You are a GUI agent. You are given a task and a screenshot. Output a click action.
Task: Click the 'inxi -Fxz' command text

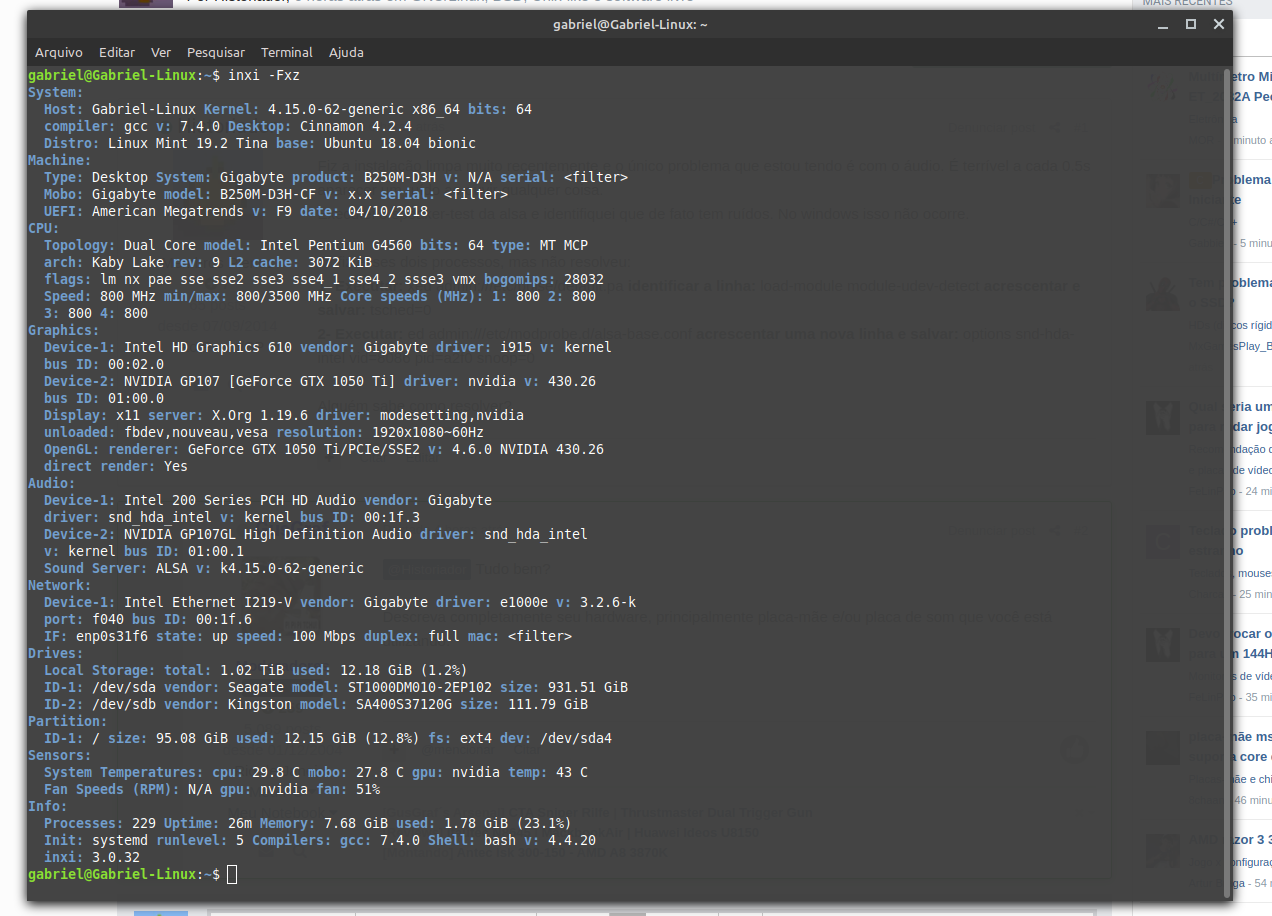(x=264, y=75)
